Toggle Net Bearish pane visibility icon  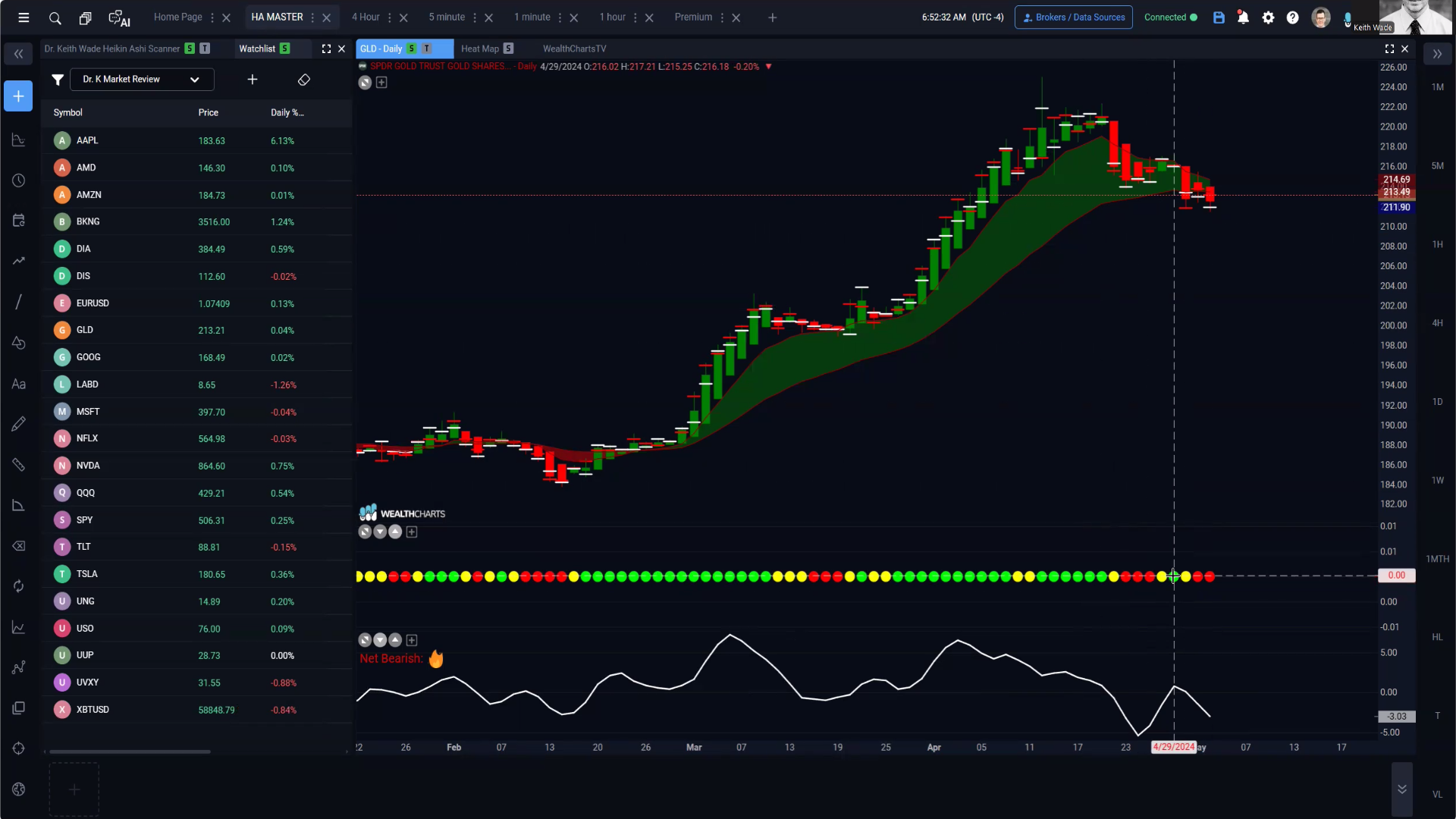[365, 641]
